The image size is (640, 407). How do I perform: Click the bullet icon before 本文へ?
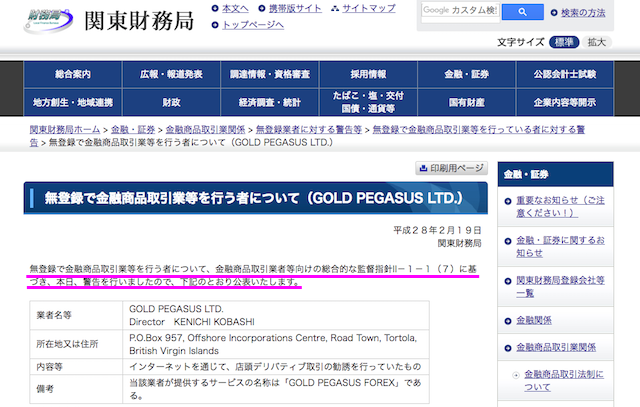tap(215, 9)
